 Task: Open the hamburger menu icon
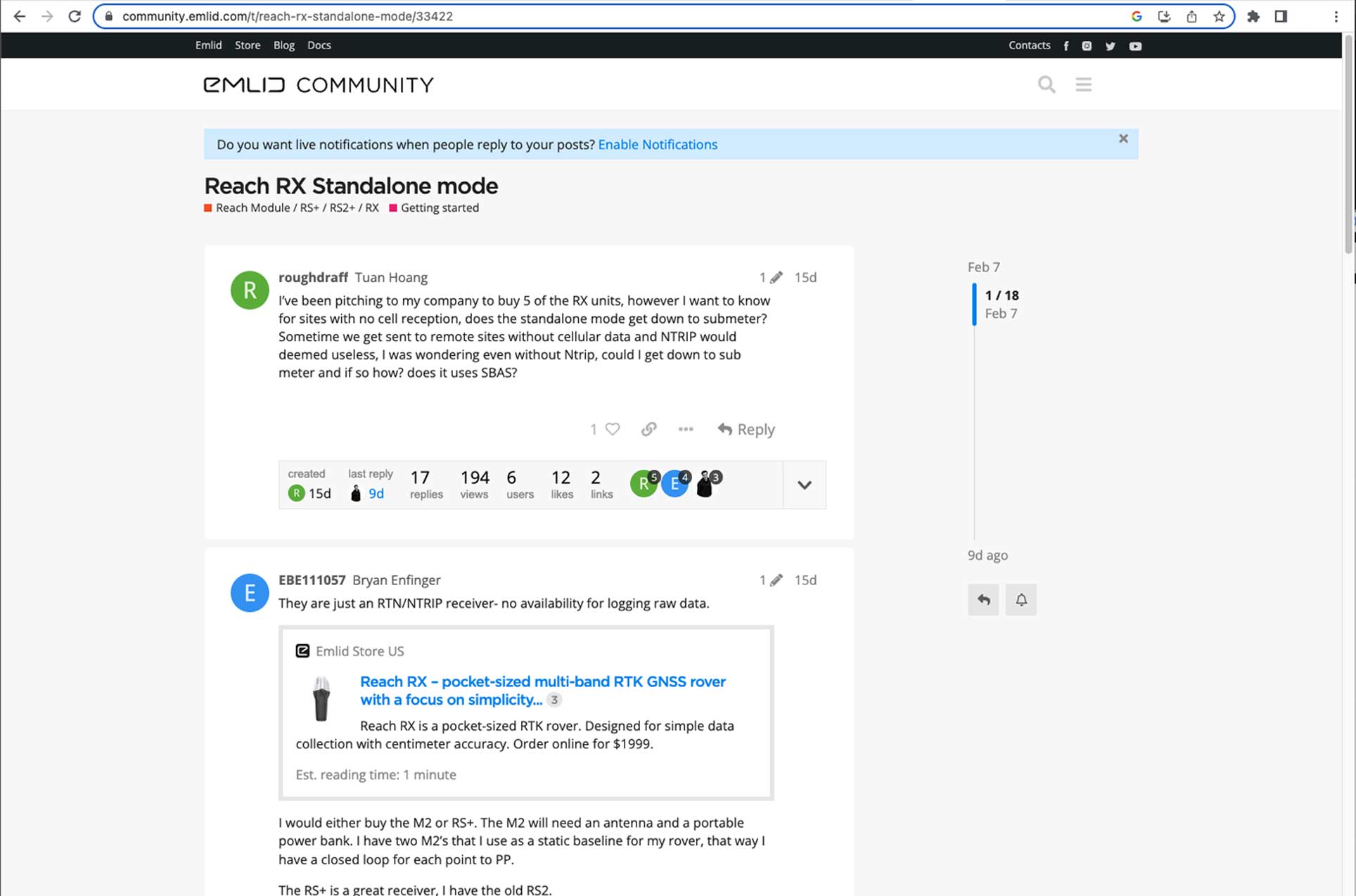(1083, 84)
